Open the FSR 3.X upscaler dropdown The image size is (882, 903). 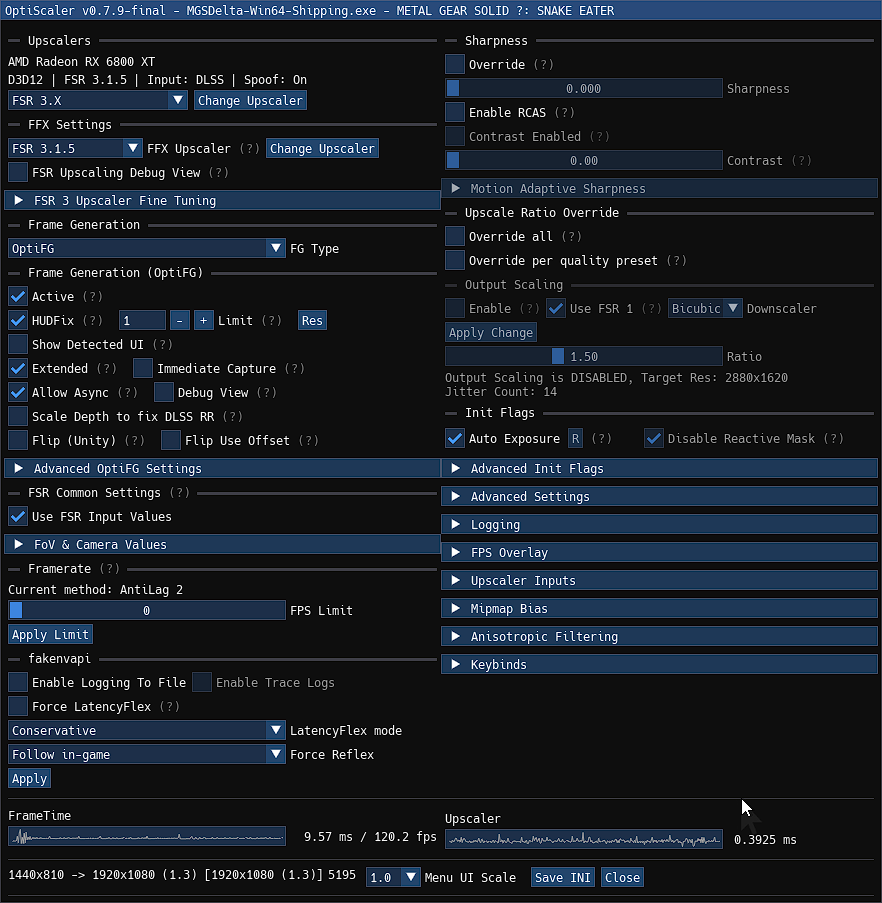pos(97,100)
